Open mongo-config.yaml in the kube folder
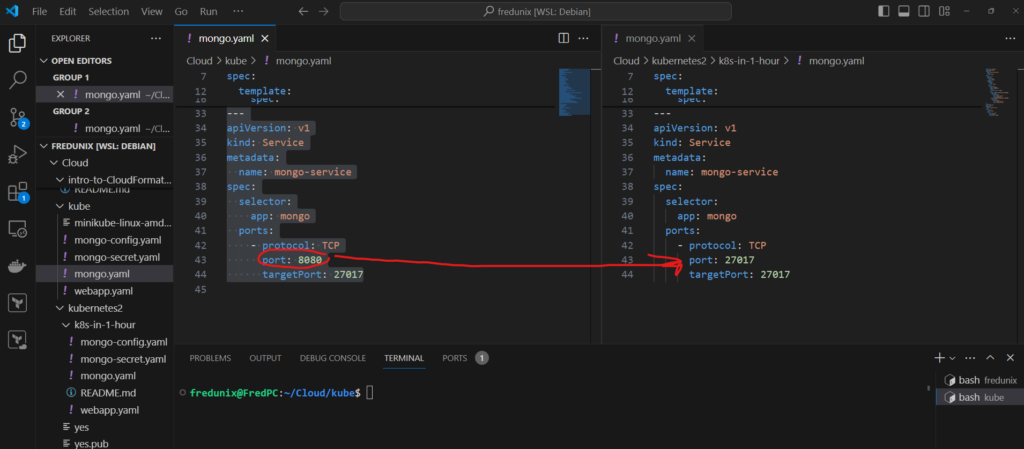This screenshot has height=449, width=1024. (118, 240)
